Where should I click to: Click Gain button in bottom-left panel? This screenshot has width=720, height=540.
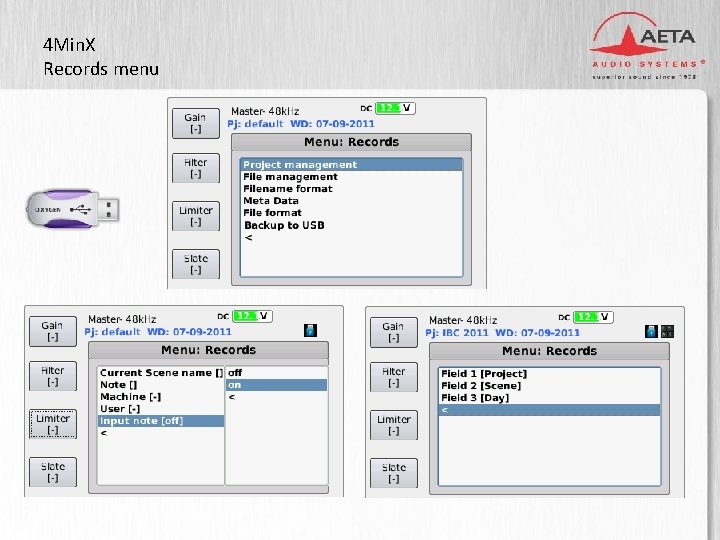click(52, 331)
